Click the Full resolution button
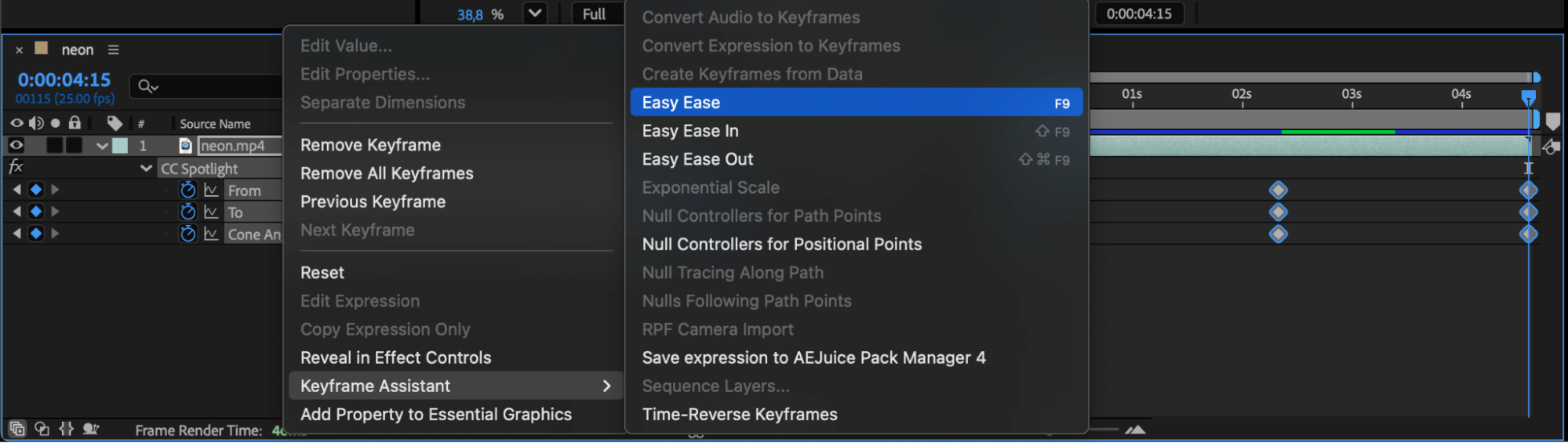The height and width of the screenshot is (443, 1568). 594,14
